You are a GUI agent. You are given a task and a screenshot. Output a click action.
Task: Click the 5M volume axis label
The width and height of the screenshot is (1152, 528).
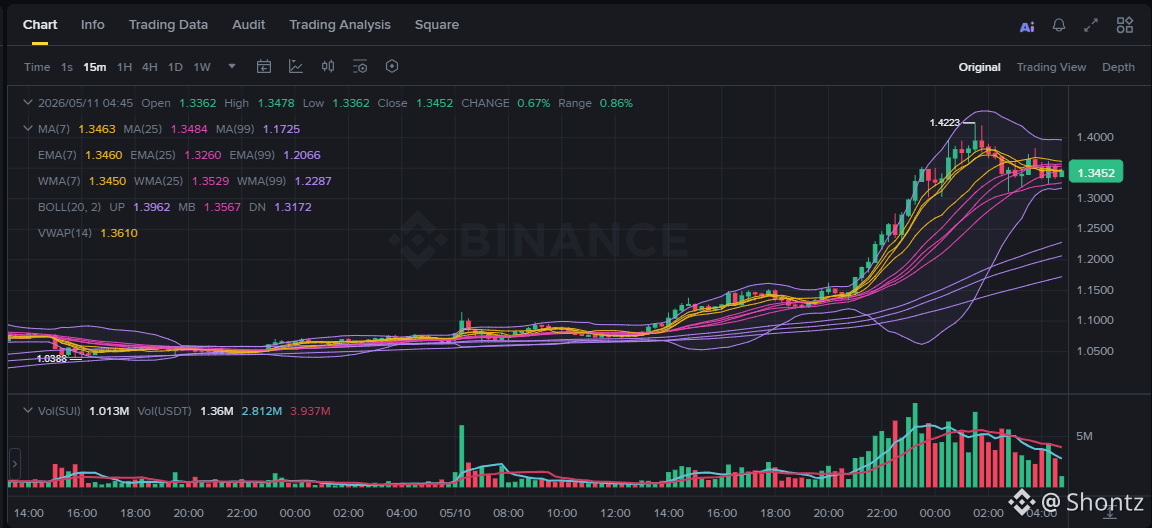1084,436
